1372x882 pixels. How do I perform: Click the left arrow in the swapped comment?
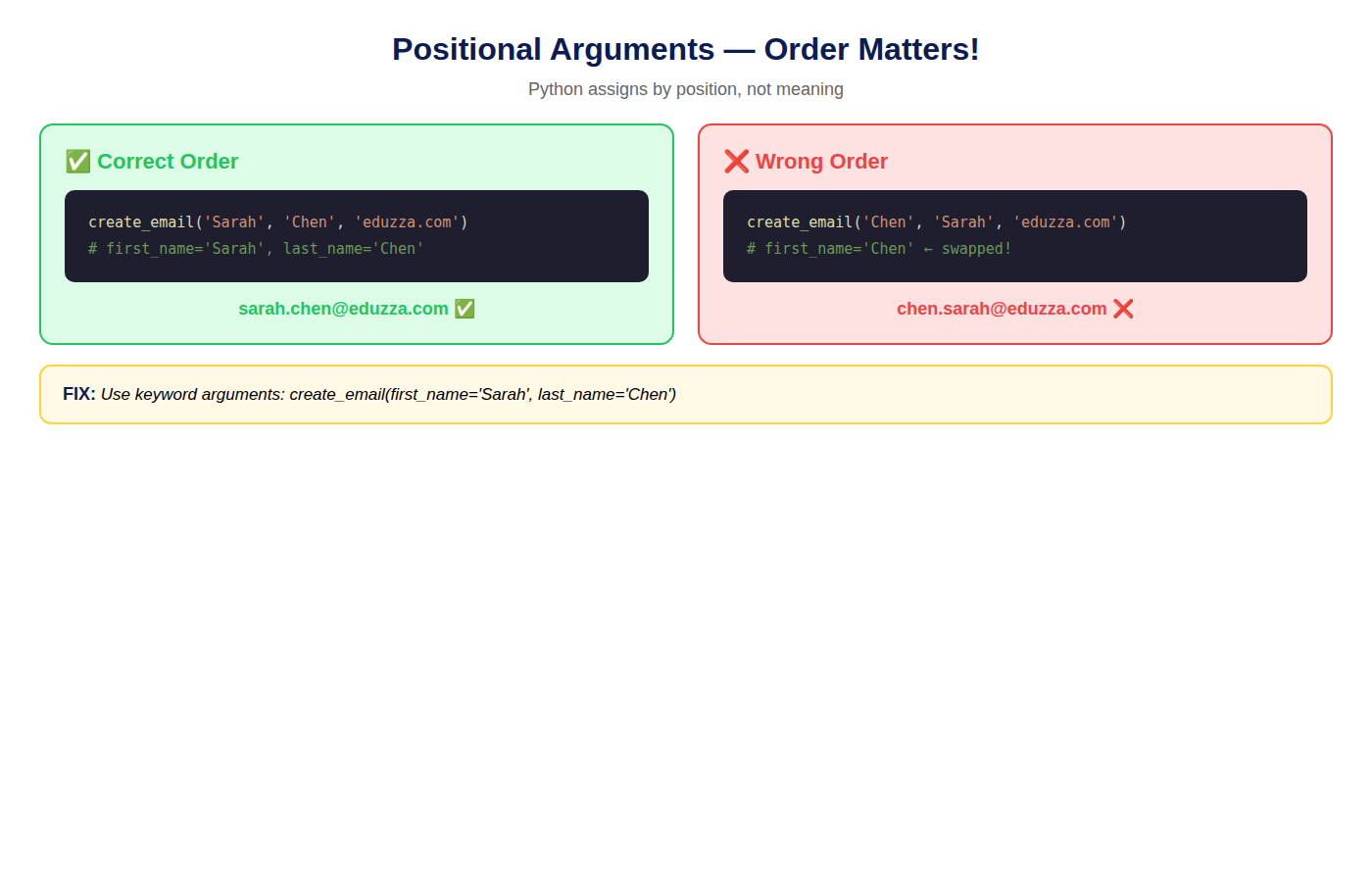pos(928,249)
